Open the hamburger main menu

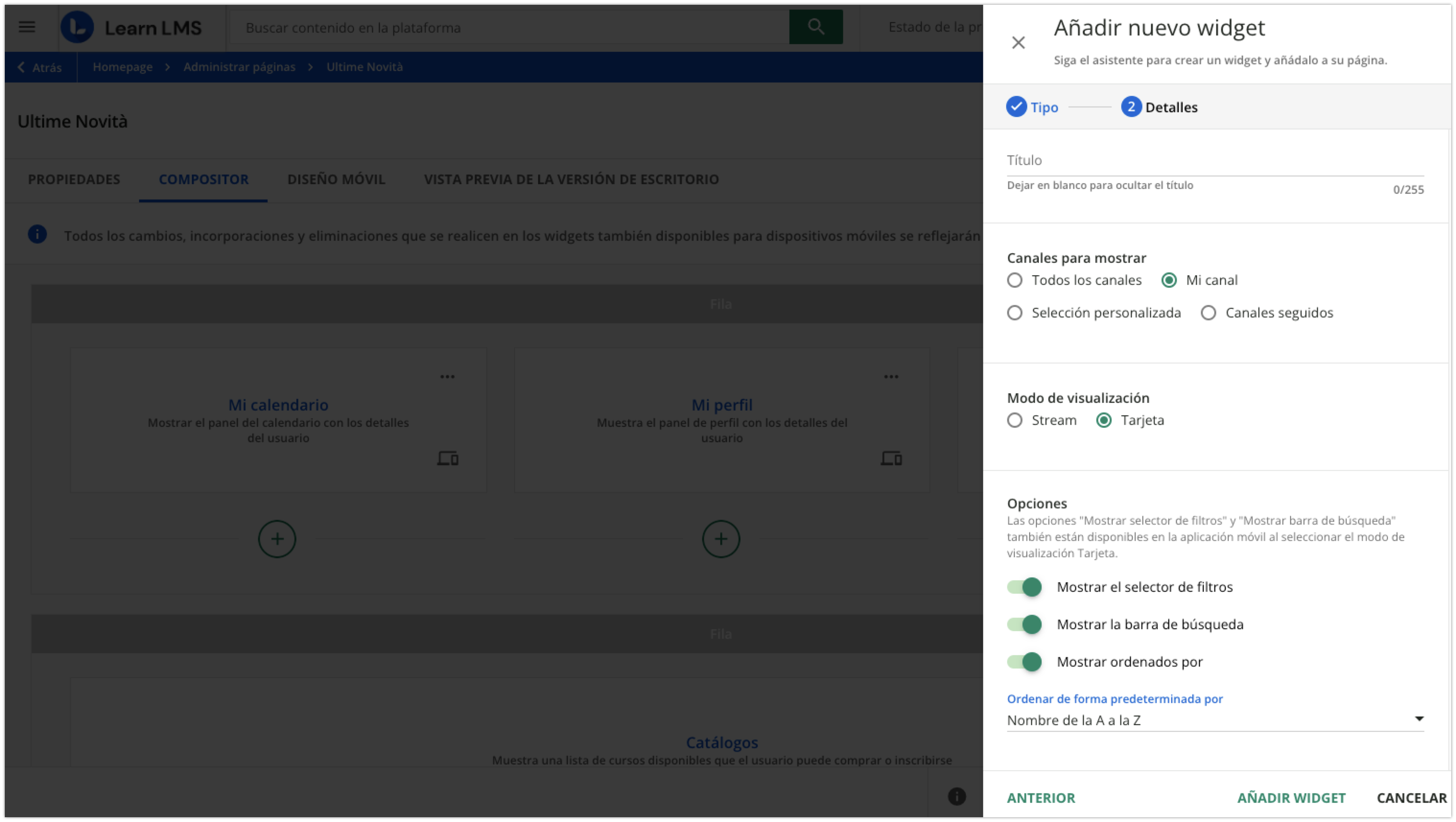[26, 26]
